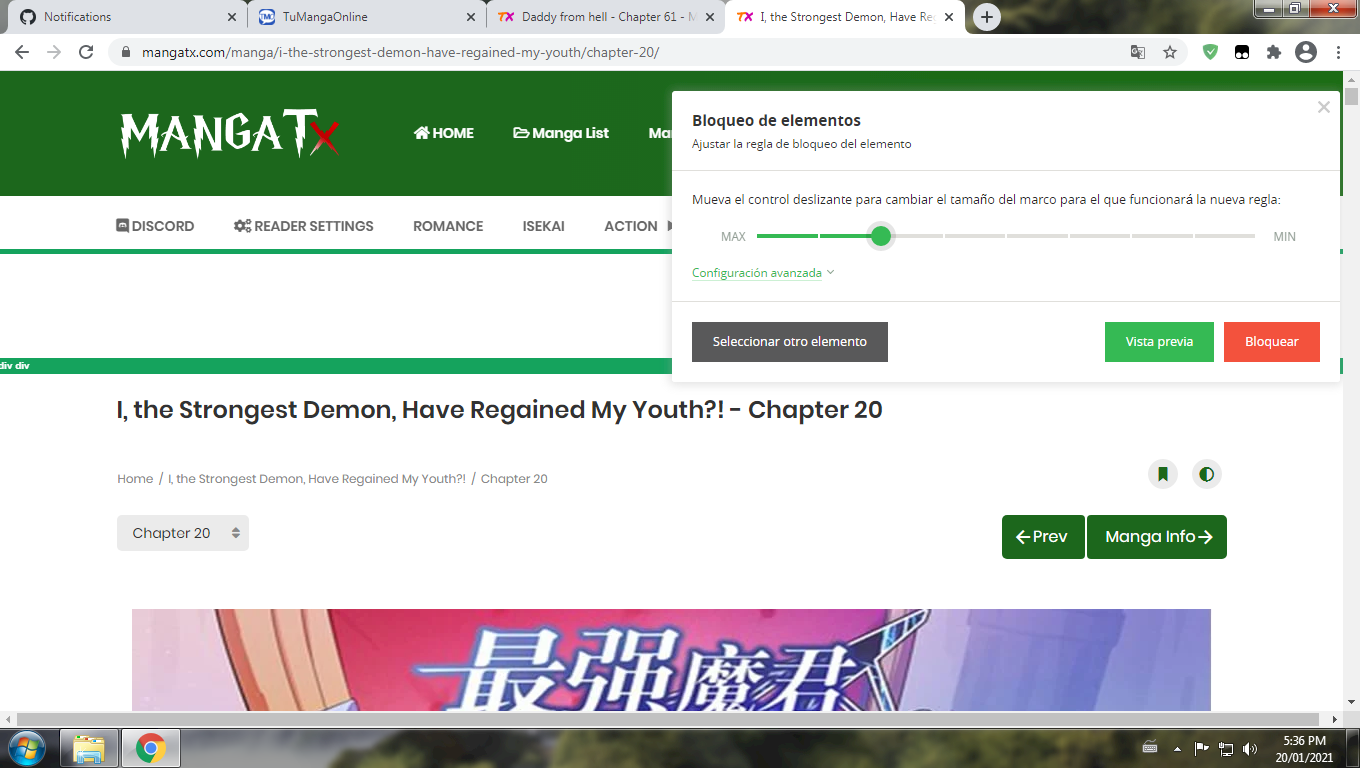Image resolution: width=1360 pixels, height=768 pixels.
Task: Open the Chapter 20 dropdown
Action: (183, 533)
